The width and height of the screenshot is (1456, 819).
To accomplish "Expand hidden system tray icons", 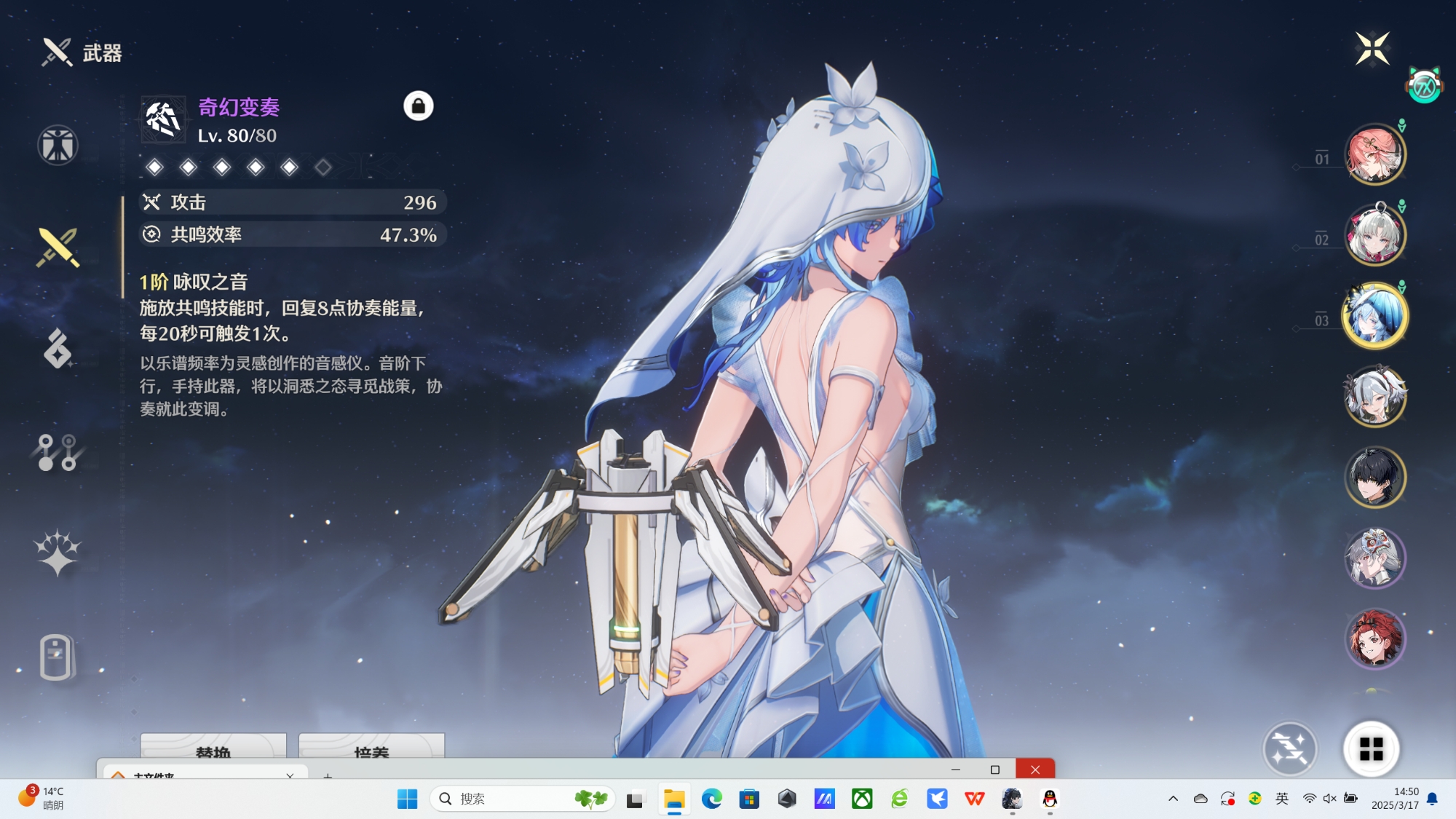I will pos(1173,799).
